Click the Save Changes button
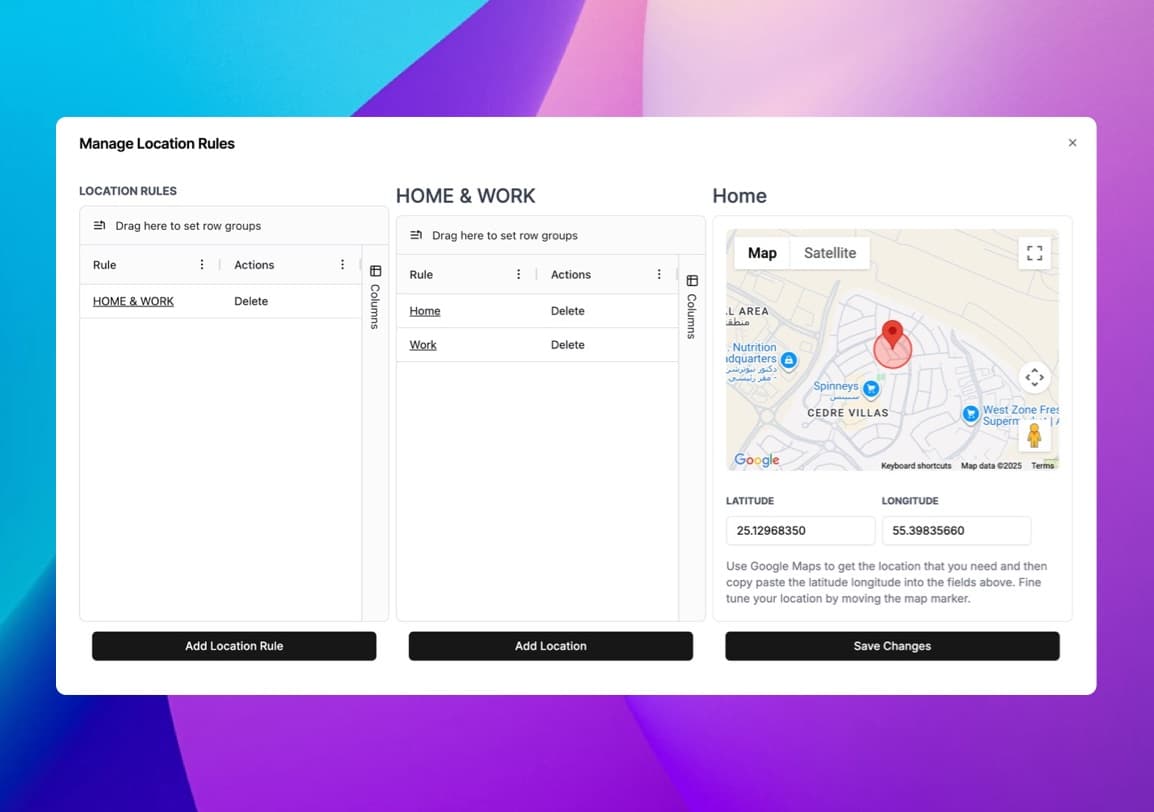Image resolution: width=1154 pixels, height=812 pixels. 891,646
